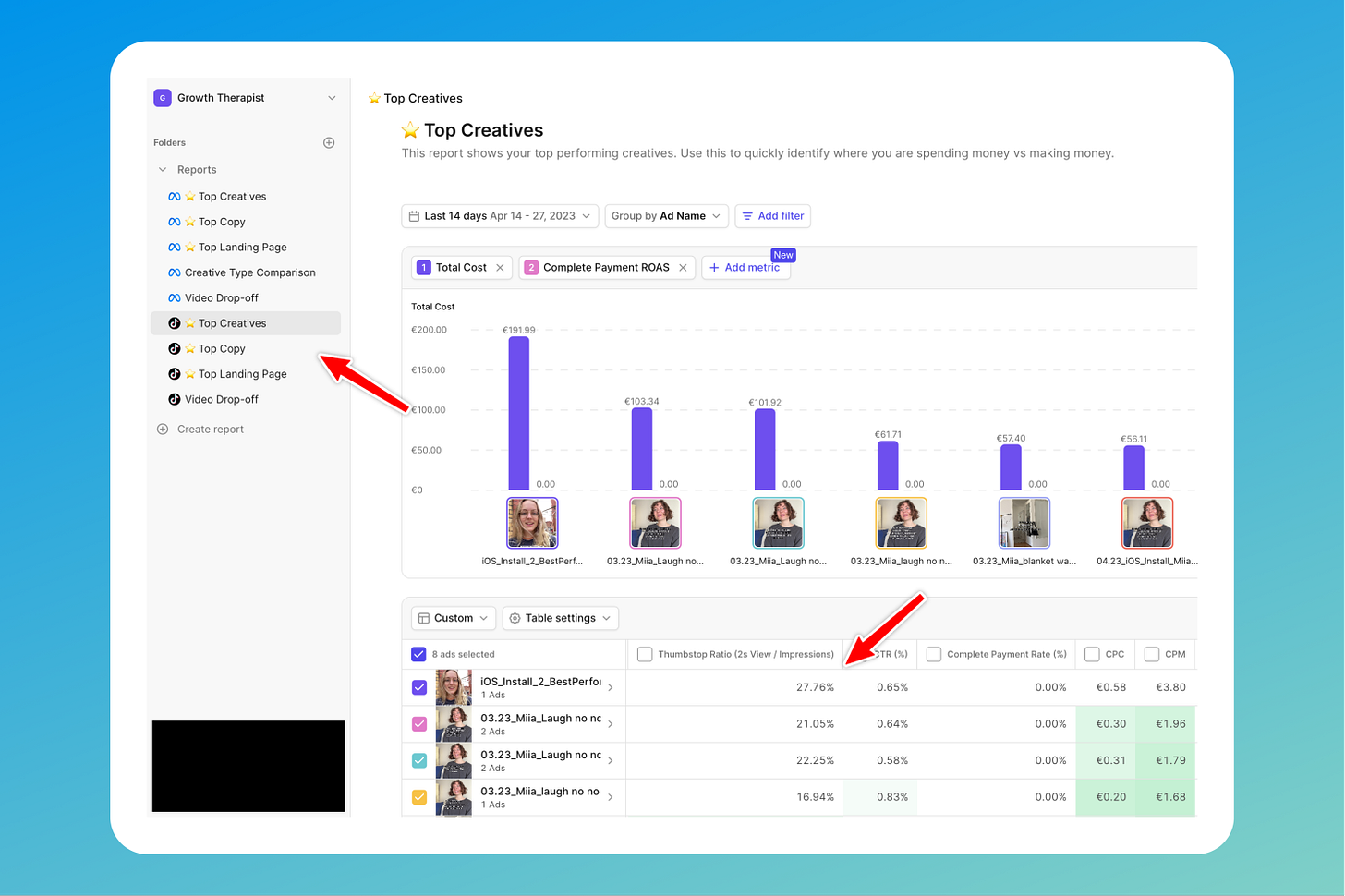The width and height of the screenshot is (1345, 896).
Task: Click the Add filter button
Action: (773, 216)
